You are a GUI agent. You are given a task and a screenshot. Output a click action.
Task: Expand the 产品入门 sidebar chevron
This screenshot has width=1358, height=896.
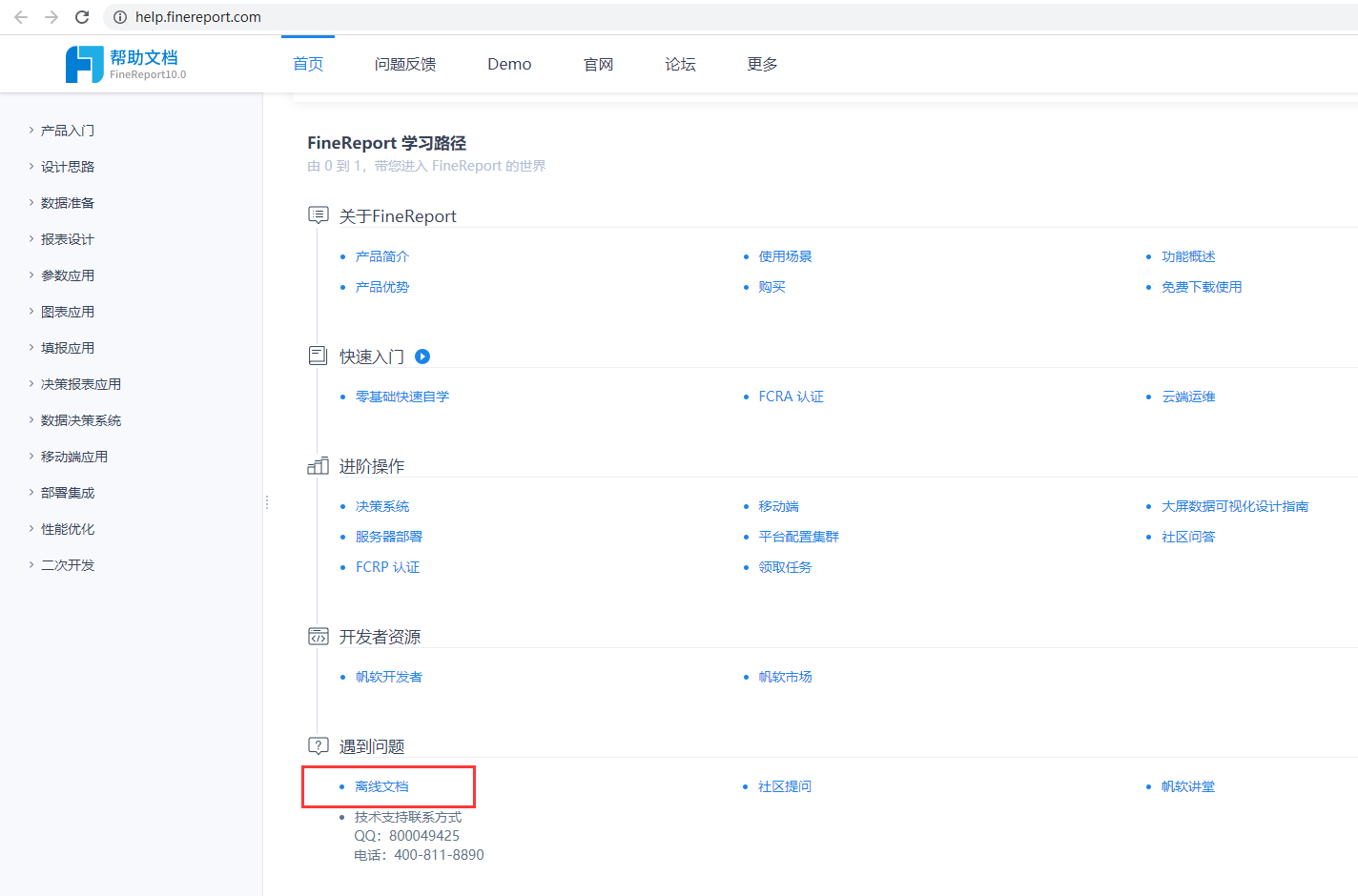31,130
